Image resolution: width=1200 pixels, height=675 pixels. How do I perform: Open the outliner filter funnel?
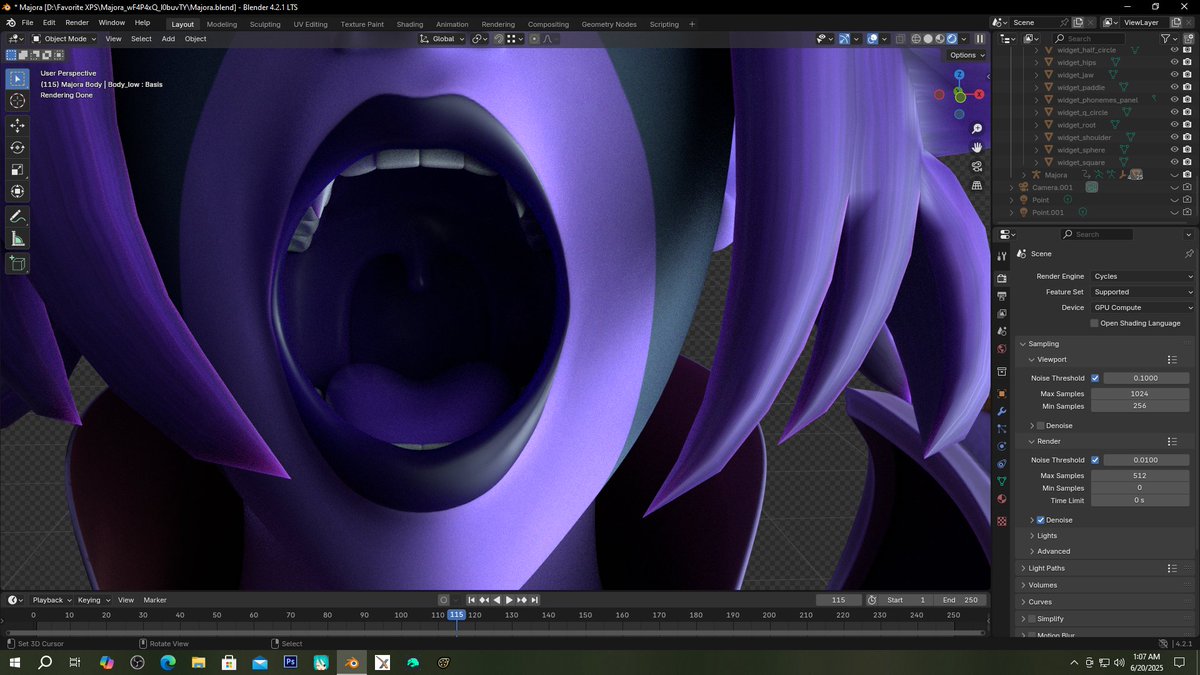(x=1167, y=38)
